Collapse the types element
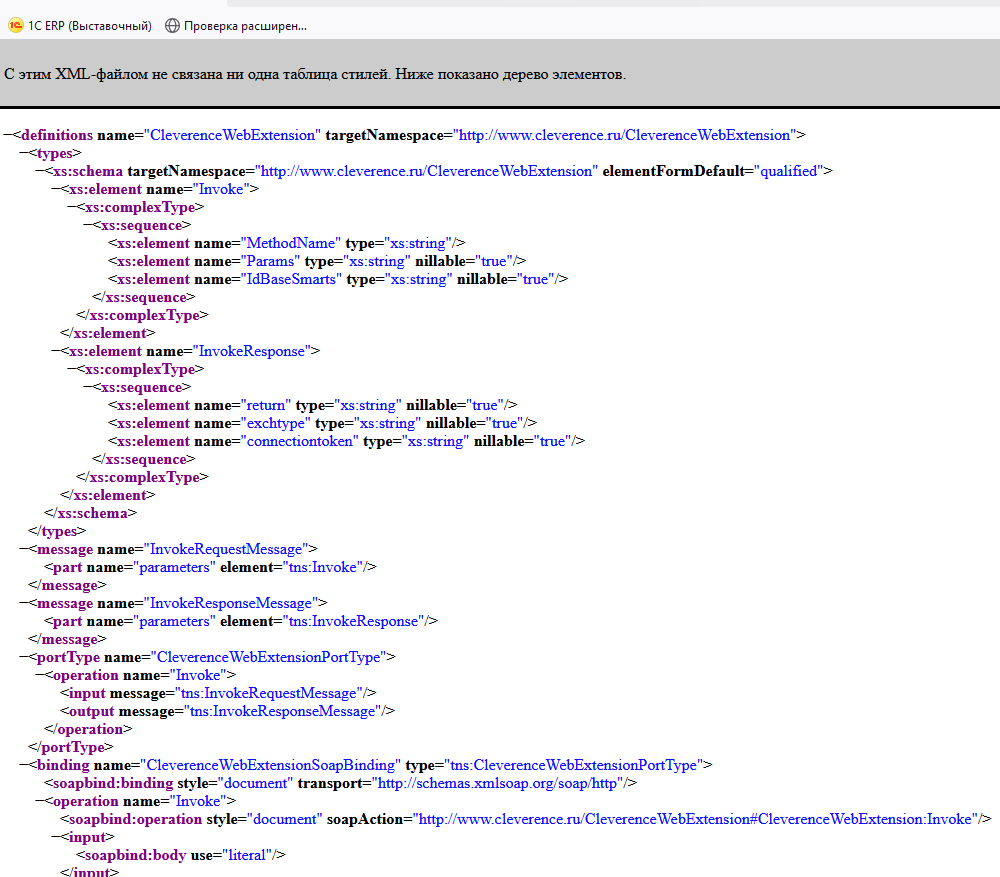The width and height of the screenshot is (1000, 877). click(x=24, y=153)
